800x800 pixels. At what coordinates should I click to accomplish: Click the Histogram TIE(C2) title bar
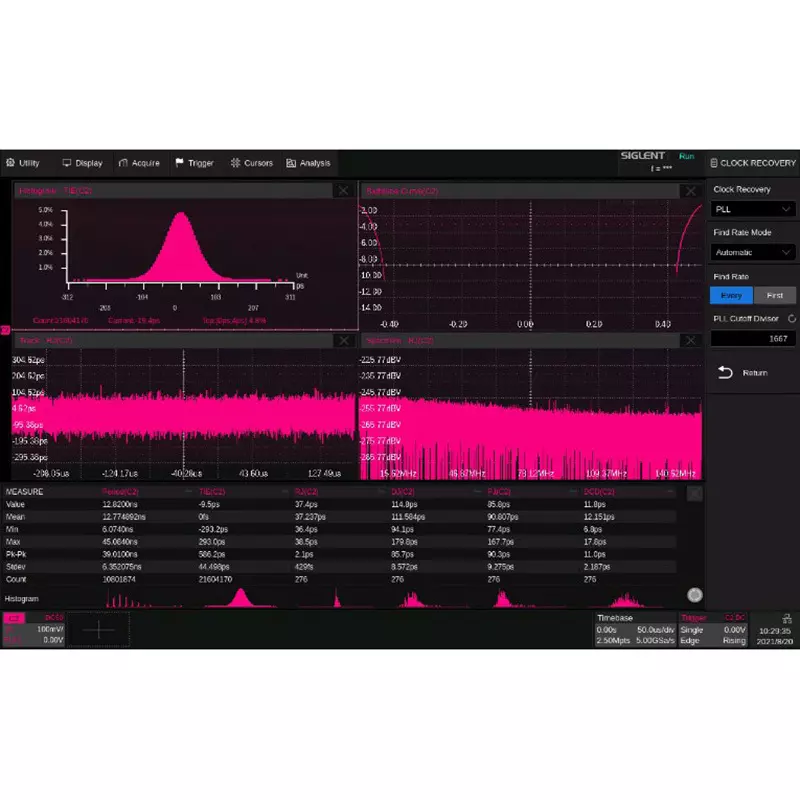tap(173, 190)
